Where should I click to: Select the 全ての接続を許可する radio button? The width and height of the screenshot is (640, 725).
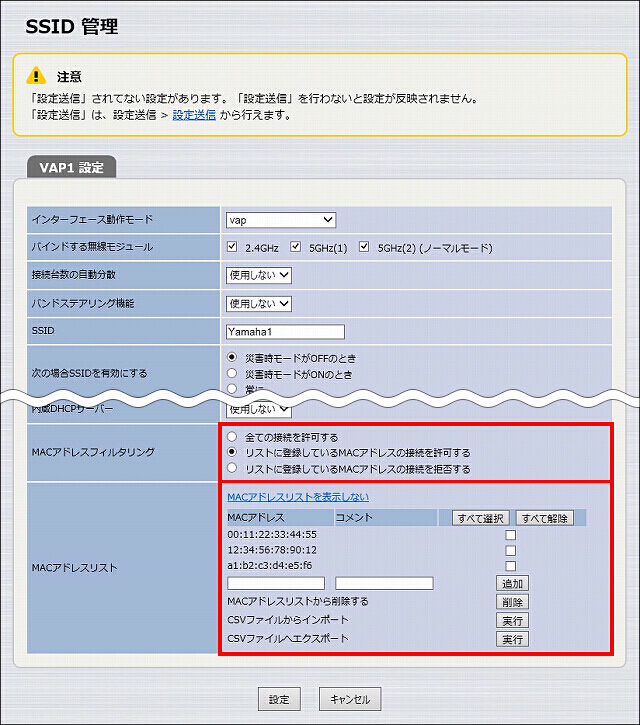tap(232, 436)
